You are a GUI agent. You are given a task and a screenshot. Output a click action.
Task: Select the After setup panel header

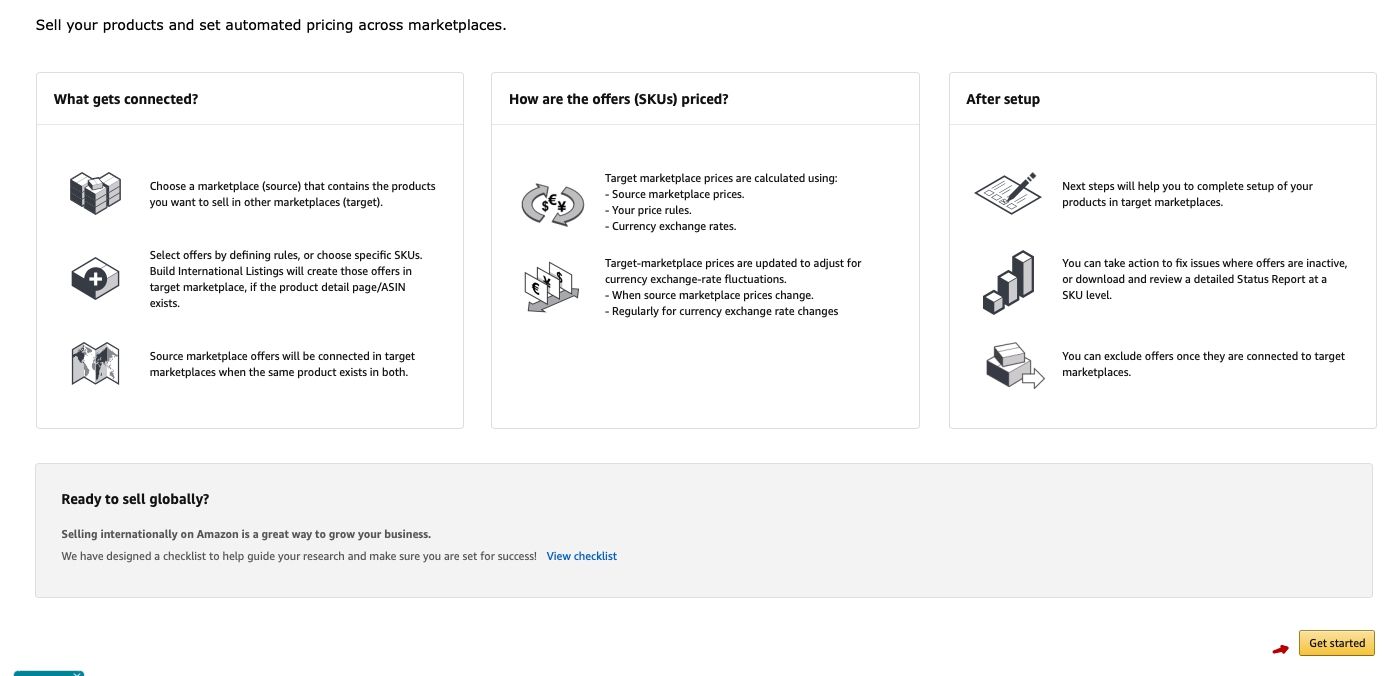tap(1002, 99)
